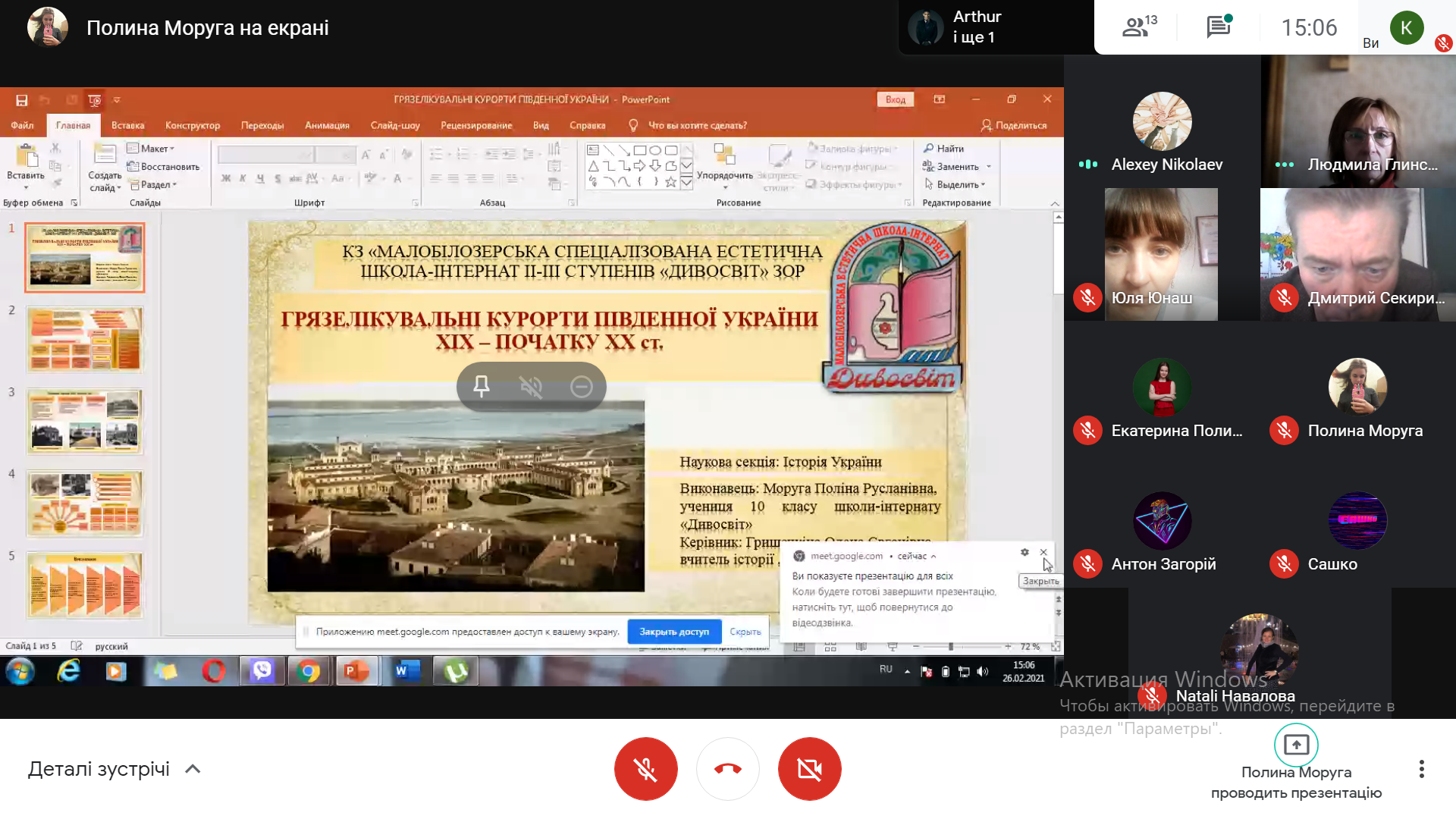
Task: Select slide 3 thumbnail
Action: [85, 421]
